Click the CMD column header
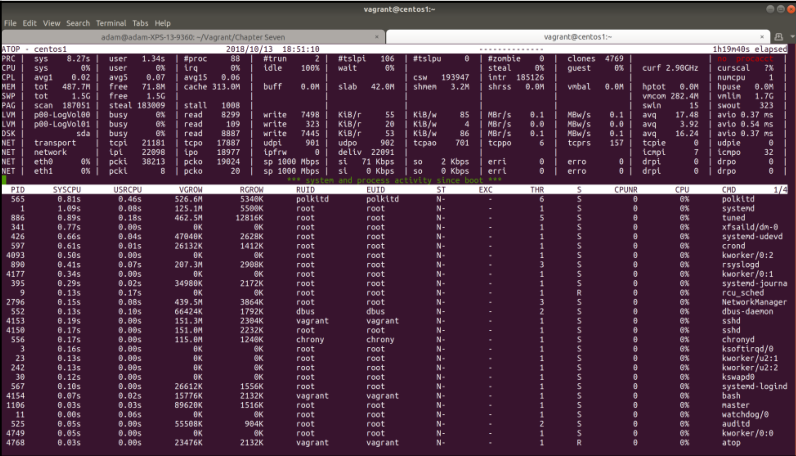The height and width of the screenshot is (456, 796). point(729,190)
